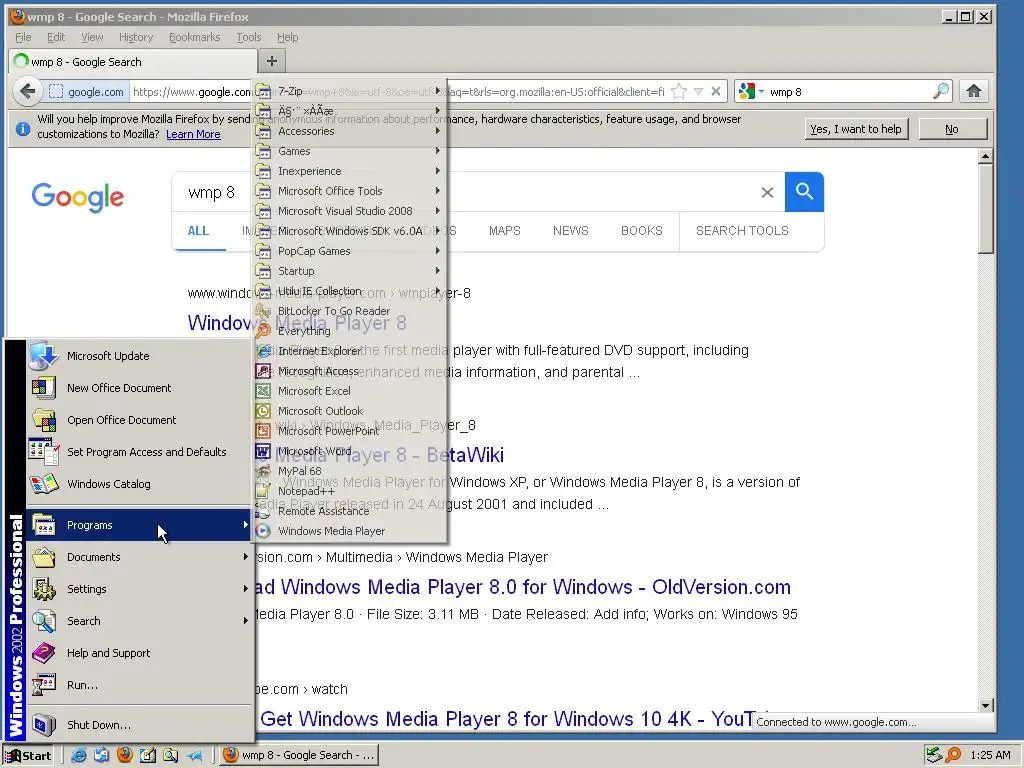Launch Microsoft Access

(x=349, y=371)
